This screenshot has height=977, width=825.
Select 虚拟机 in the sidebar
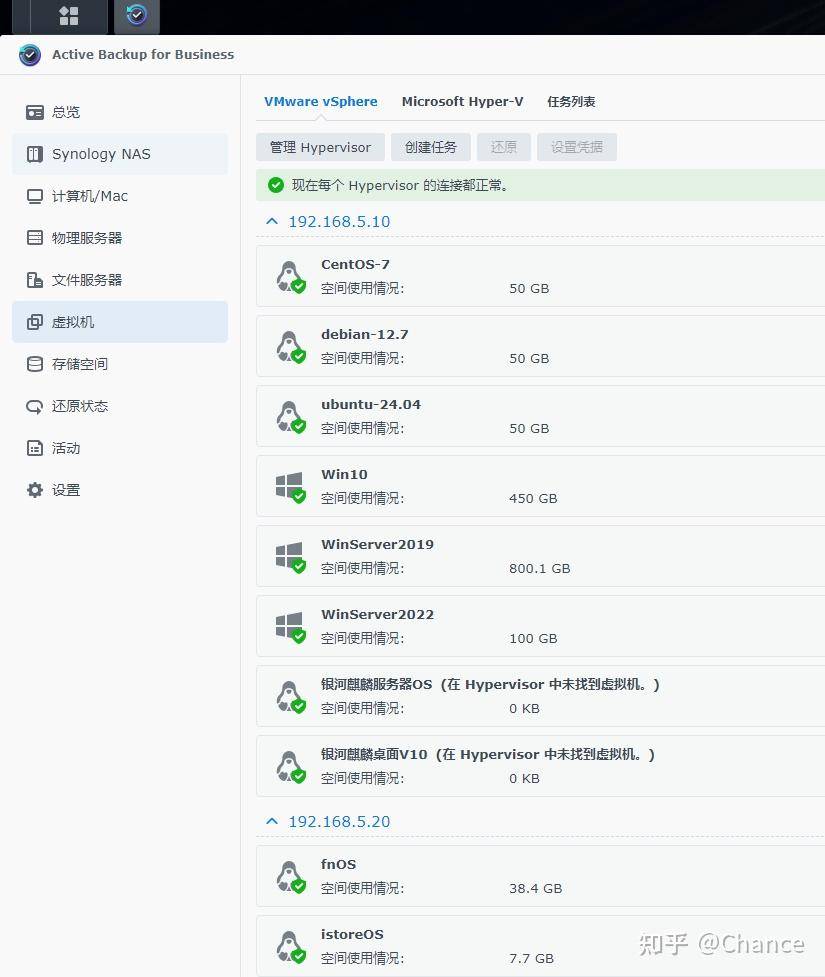pos(120,322)
